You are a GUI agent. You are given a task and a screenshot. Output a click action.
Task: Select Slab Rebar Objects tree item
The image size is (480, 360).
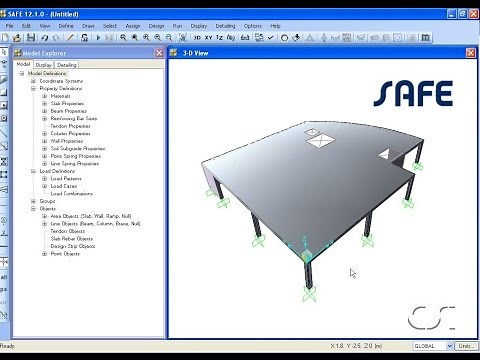(72, 239)
